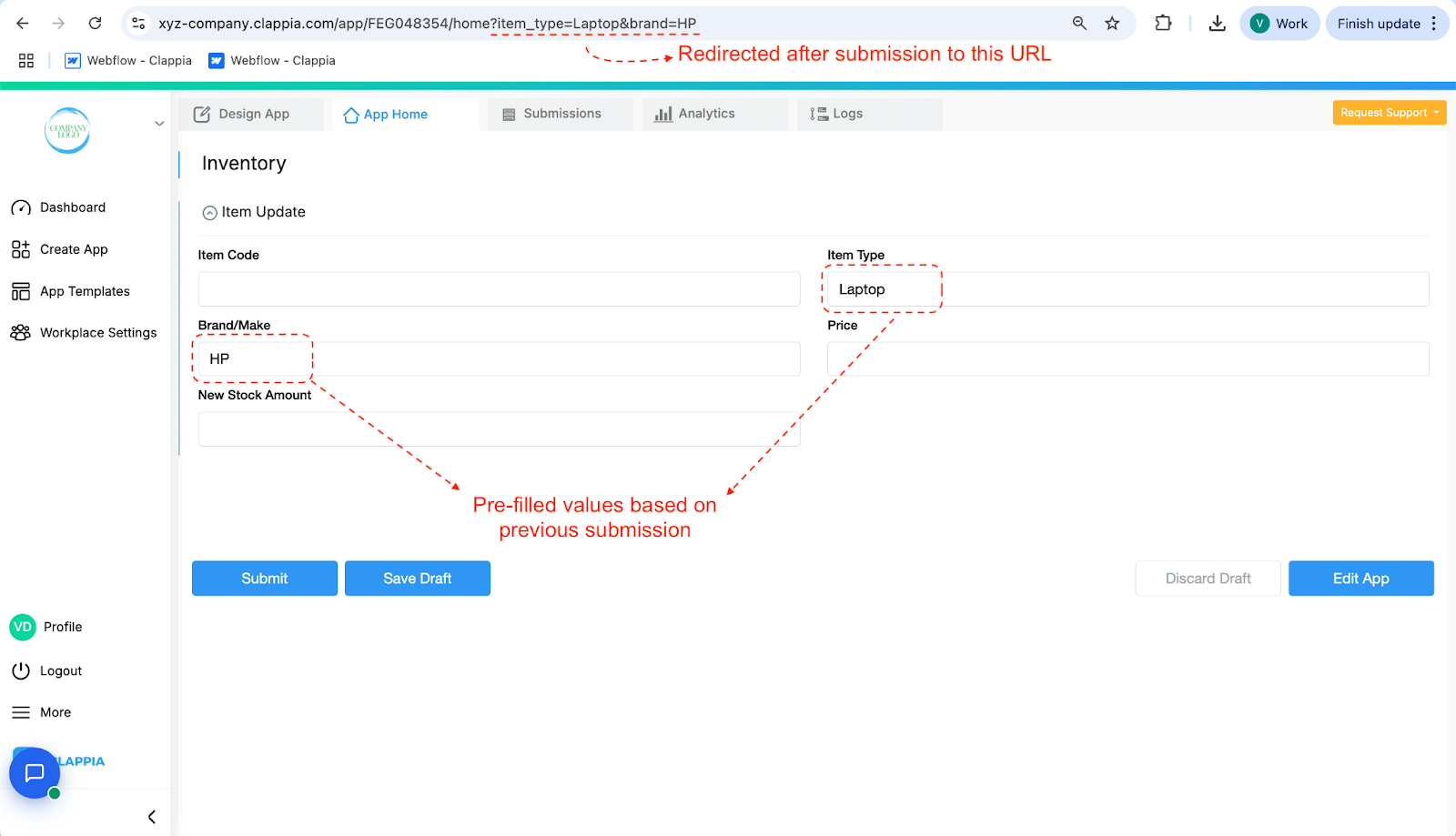Open the apps grid in bookmarks bar

pyautogui.click(x=26, y=60)
